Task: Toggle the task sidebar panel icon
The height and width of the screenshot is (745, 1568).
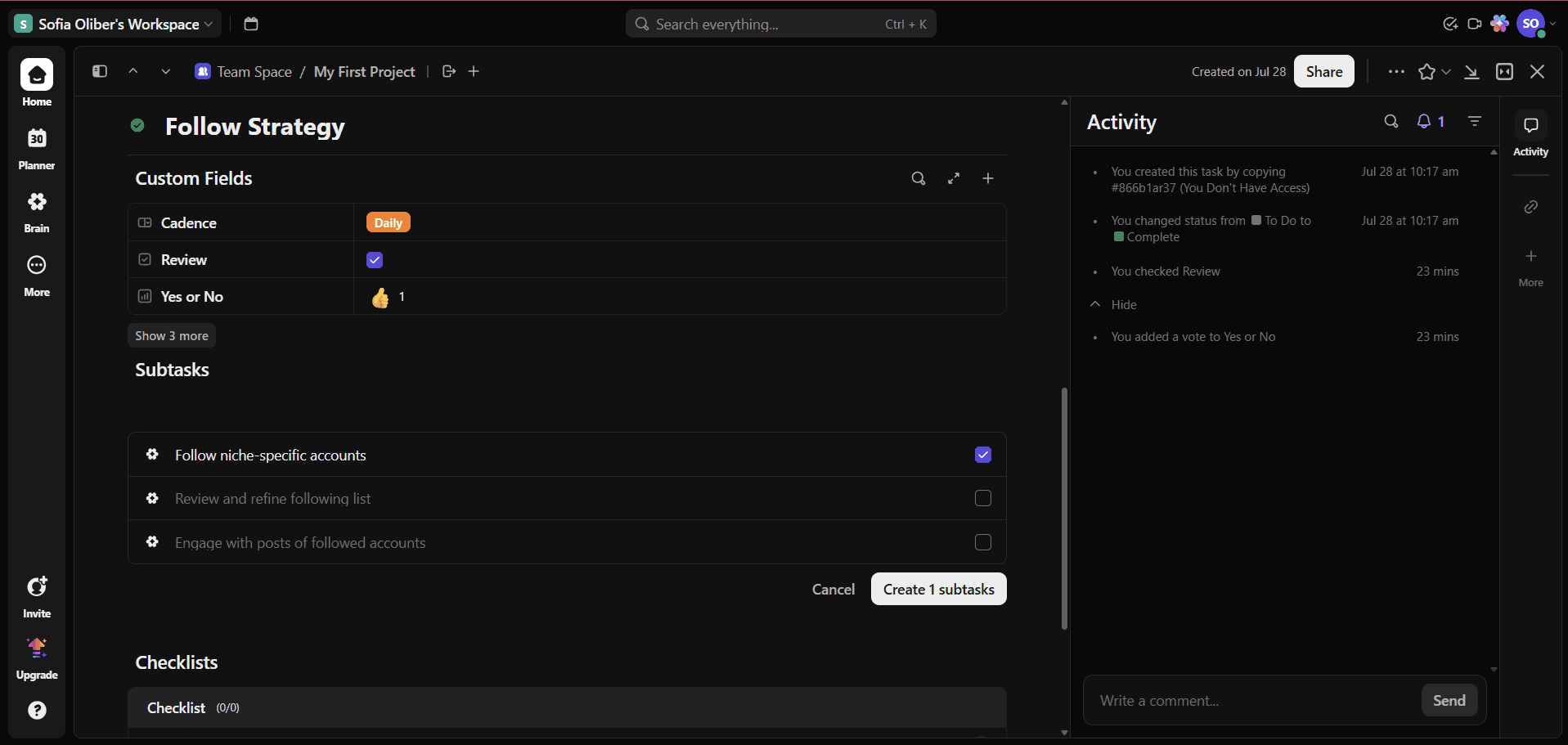Action: [x=100, y=71]
